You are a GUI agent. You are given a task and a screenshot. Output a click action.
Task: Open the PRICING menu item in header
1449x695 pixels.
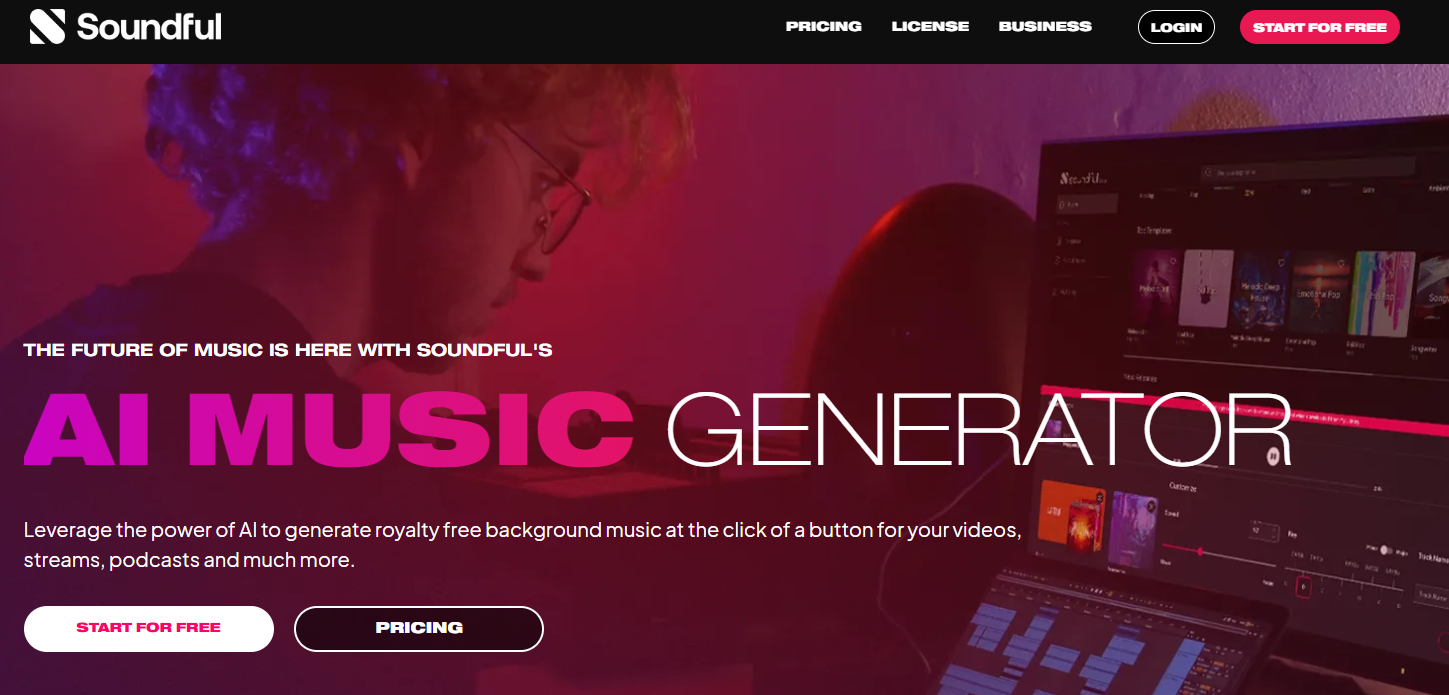[823, 27]
